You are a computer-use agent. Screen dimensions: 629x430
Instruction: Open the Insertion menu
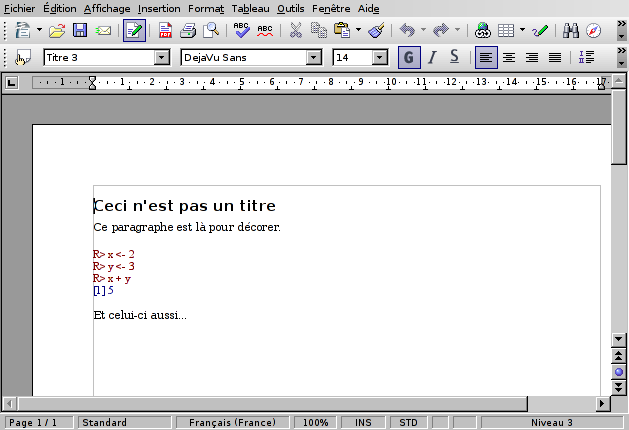click(160, 7)
